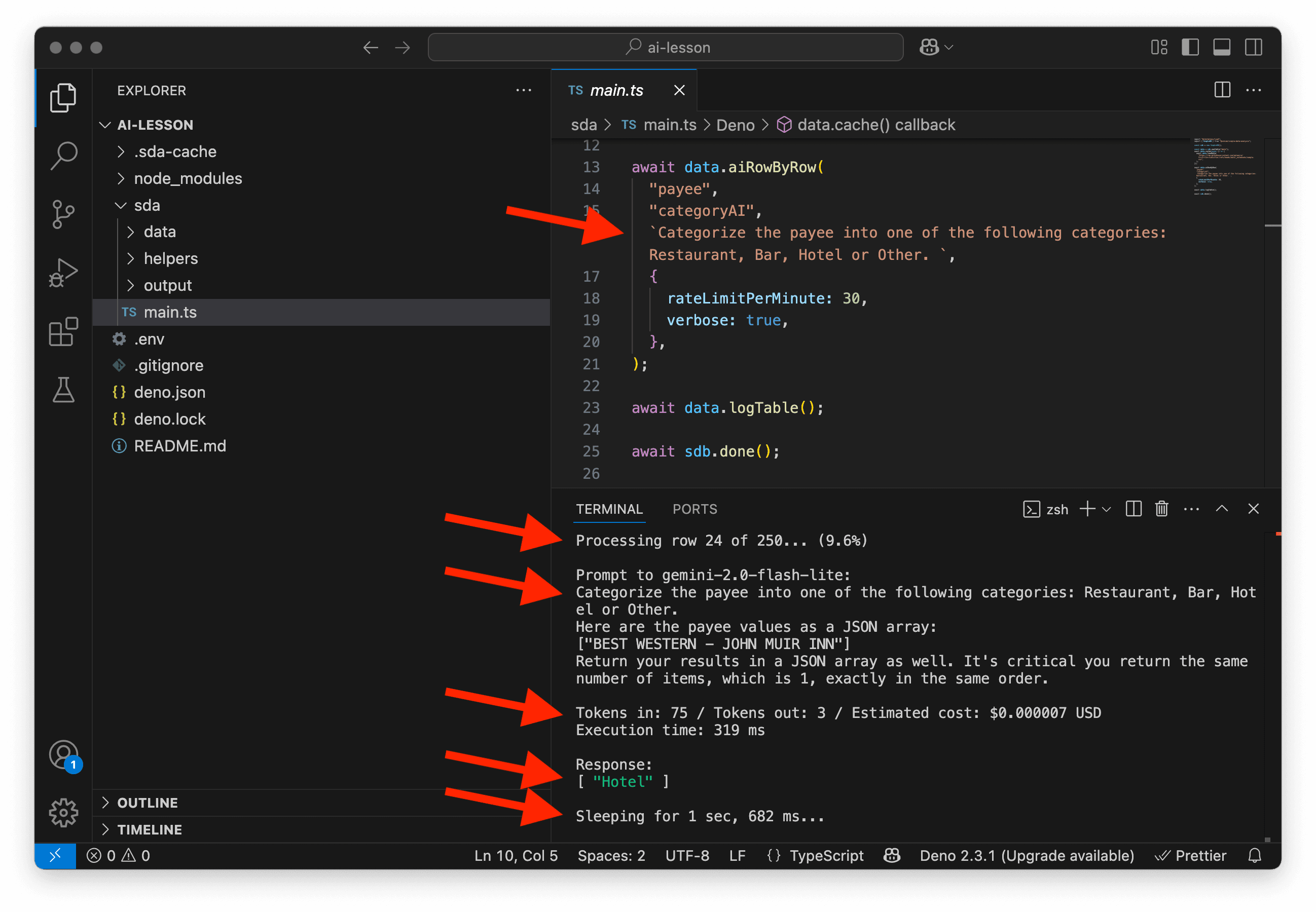This screenshot has width=1316, height=912.
Task: Open terminal panel More Actions ellipsis
Action: pos(1191,509)
